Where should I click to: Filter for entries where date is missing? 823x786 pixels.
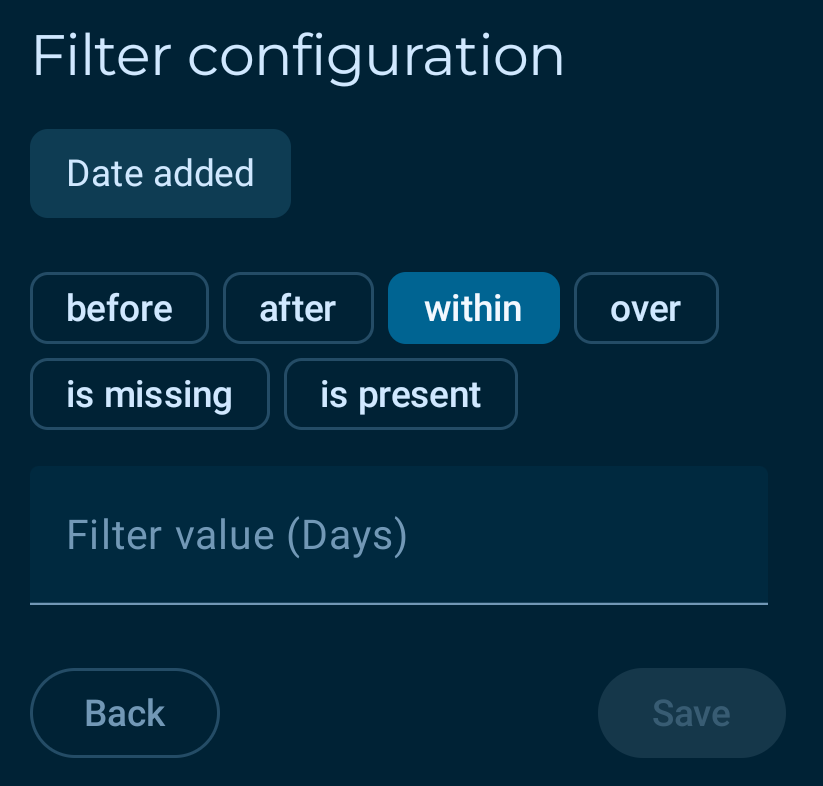point(150,394)
